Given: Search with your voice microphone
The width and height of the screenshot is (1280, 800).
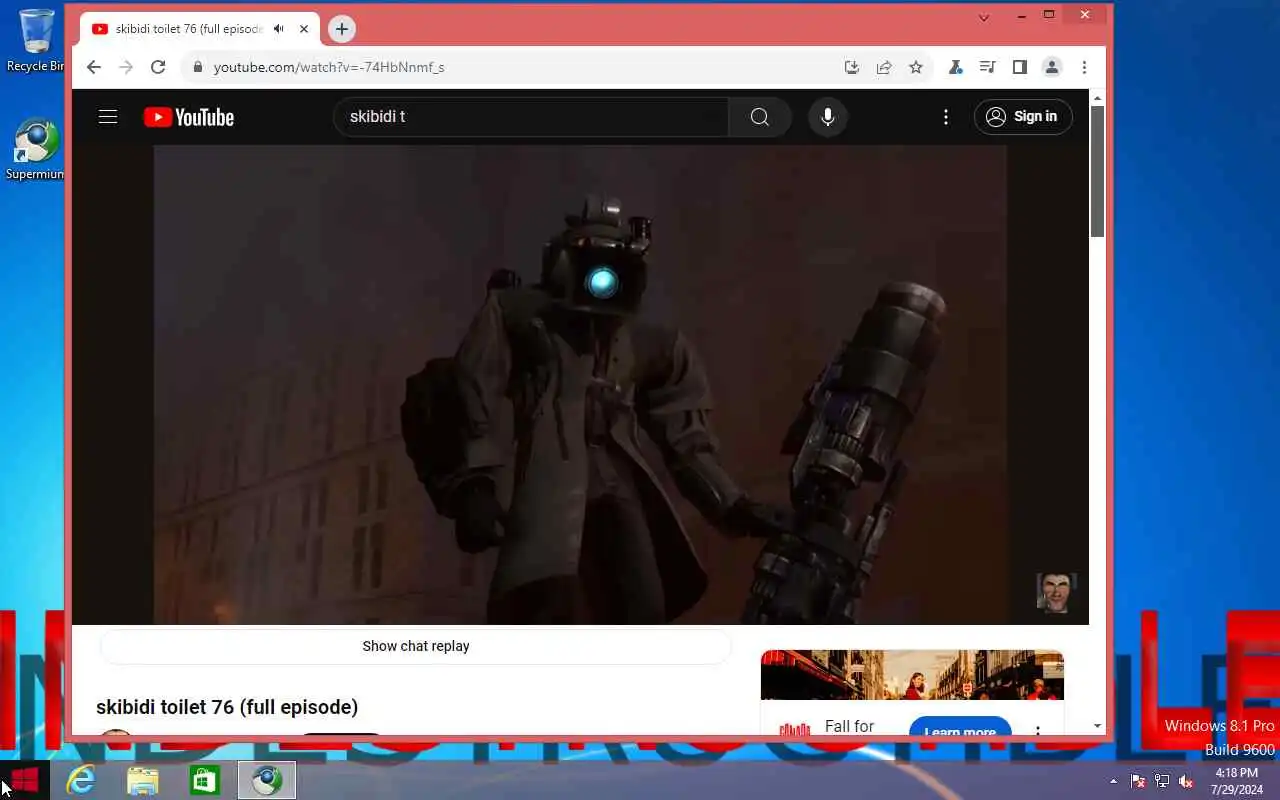Looking at the screenshot, I should pos(828,117).
